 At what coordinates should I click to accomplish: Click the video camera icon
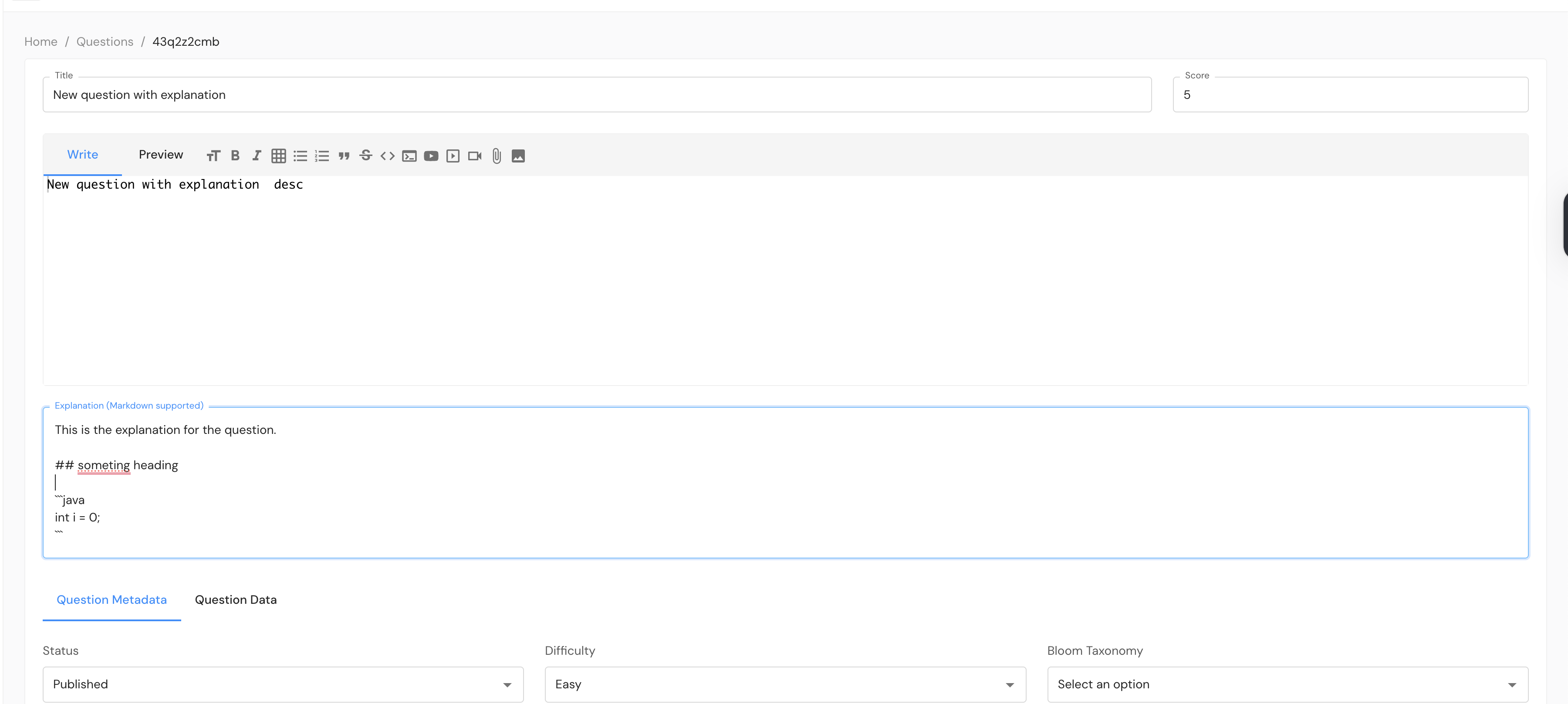(475, 156)
